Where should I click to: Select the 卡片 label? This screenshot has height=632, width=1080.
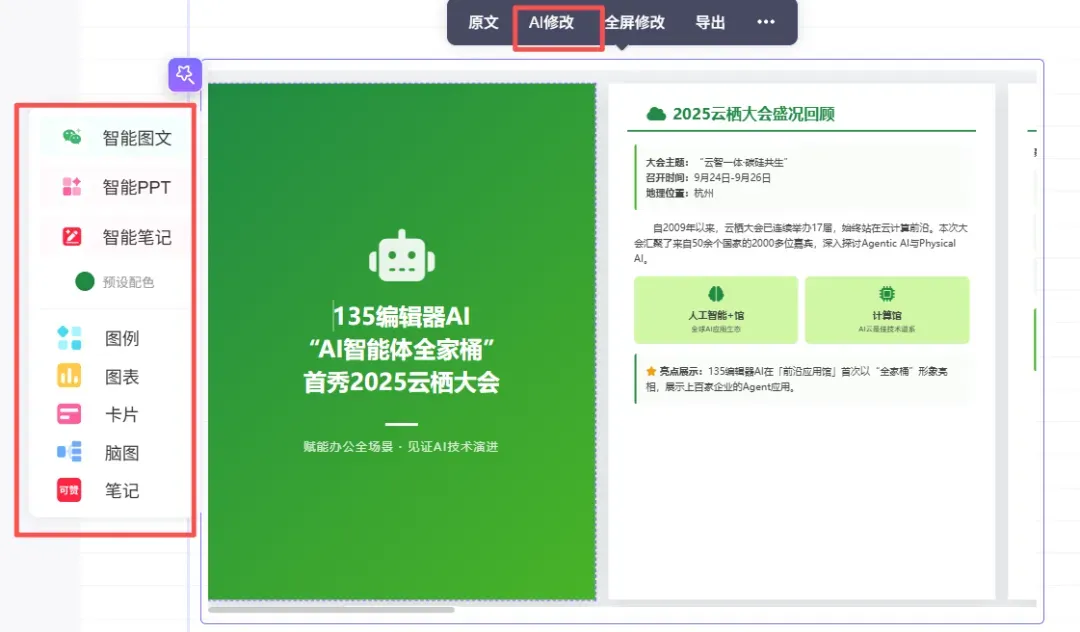click(x=122, y=414)
